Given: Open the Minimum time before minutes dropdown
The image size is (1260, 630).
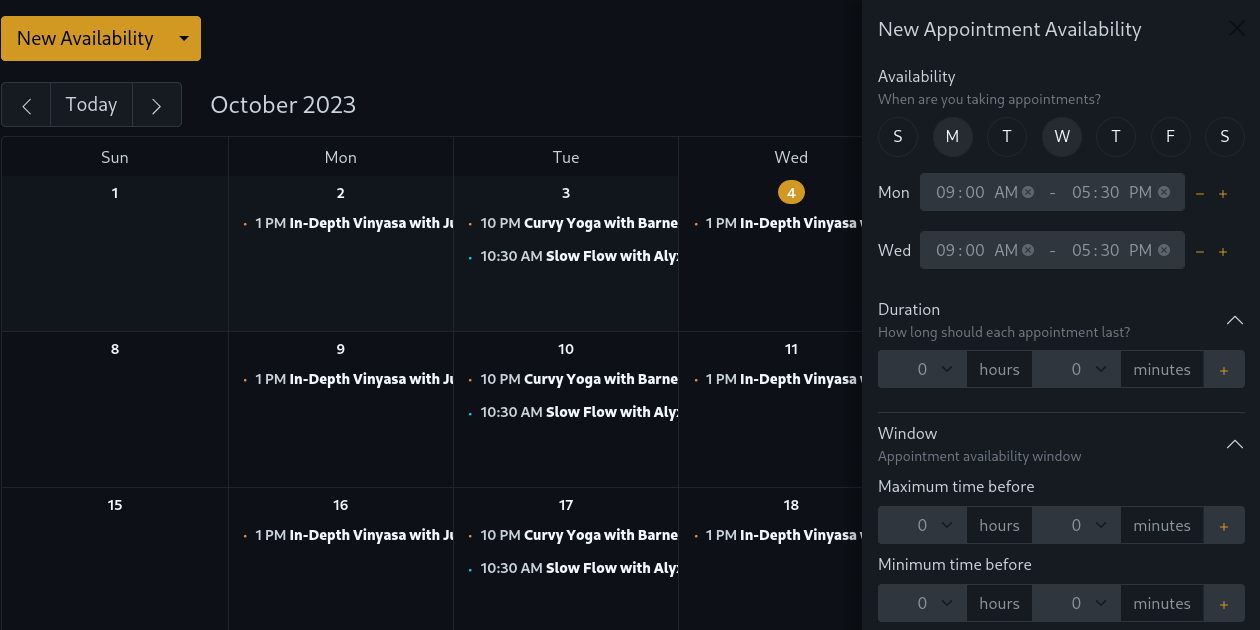Looking at the screenshot, I should click(x=1076, y=603).
